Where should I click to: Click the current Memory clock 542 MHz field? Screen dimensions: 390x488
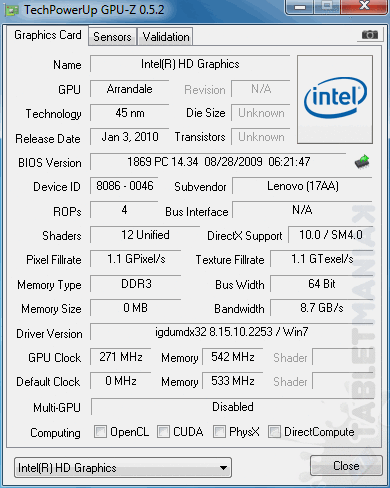click(233, 357)
